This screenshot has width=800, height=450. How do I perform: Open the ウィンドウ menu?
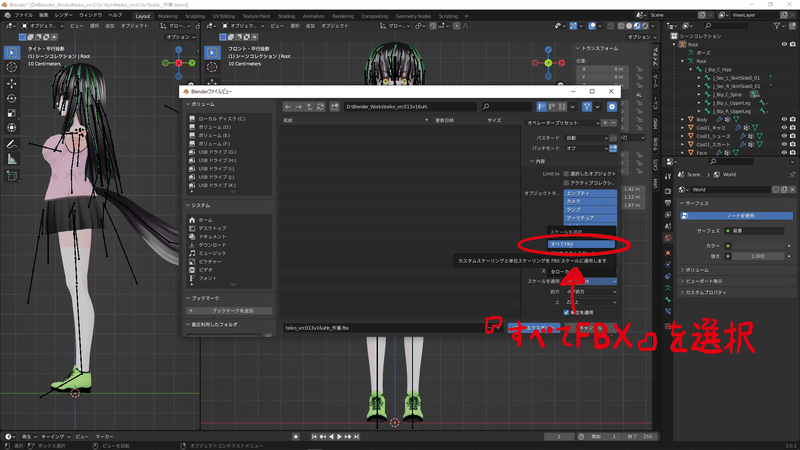90,15
